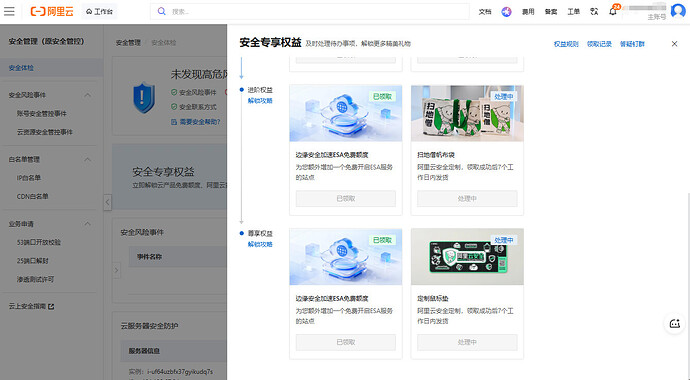Open the 工单 menu in top bar

pyautogui.click(x=573, y=12)
